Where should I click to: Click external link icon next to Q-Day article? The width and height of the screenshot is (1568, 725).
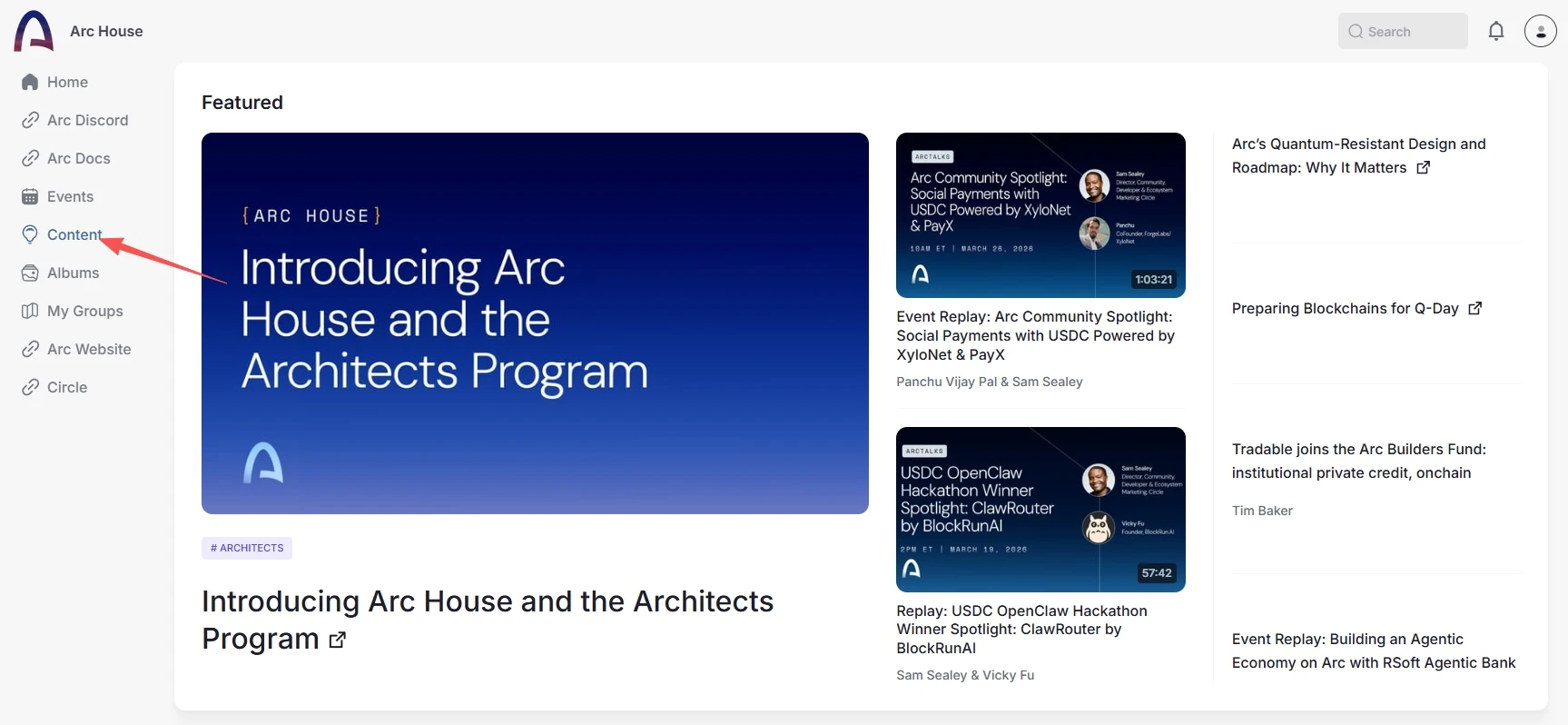point(1475,308)
